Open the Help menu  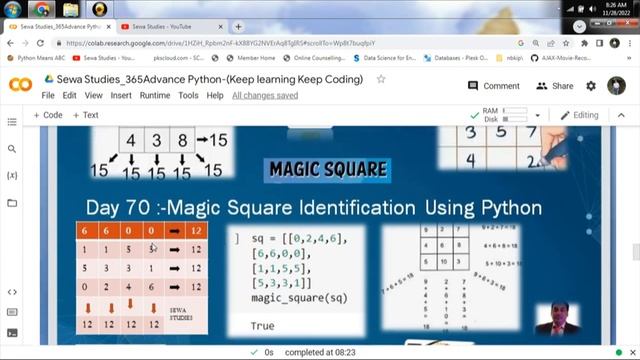click(215, 96)
